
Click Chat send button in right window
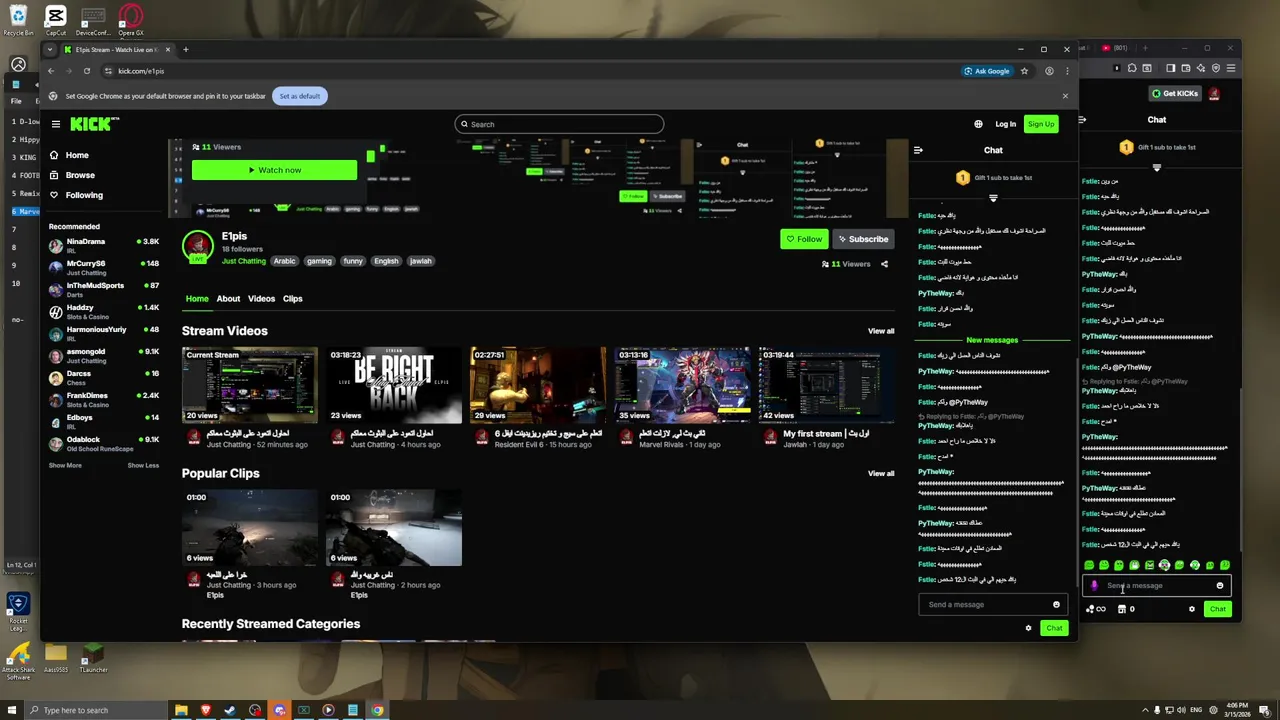pos(1217,609)
